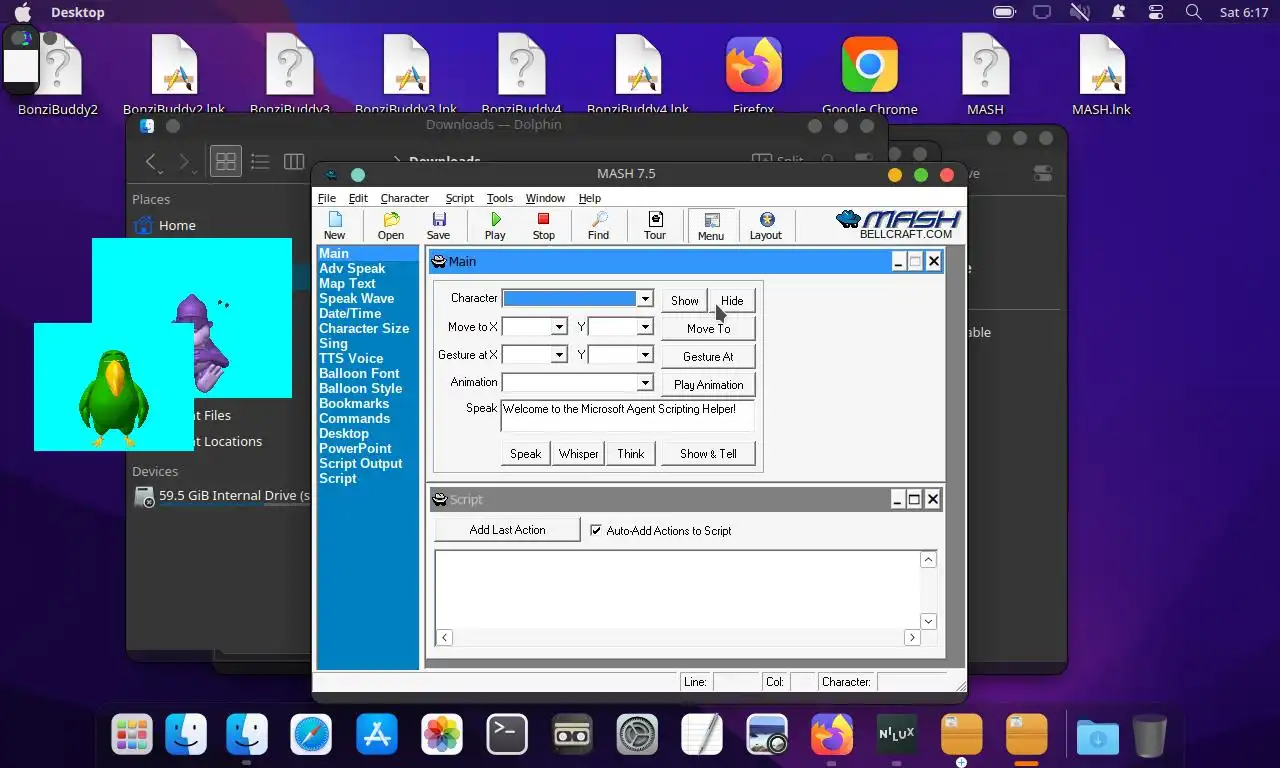
Task: Select Adv Speak in the sidebar
Action: tap(352, 268)
